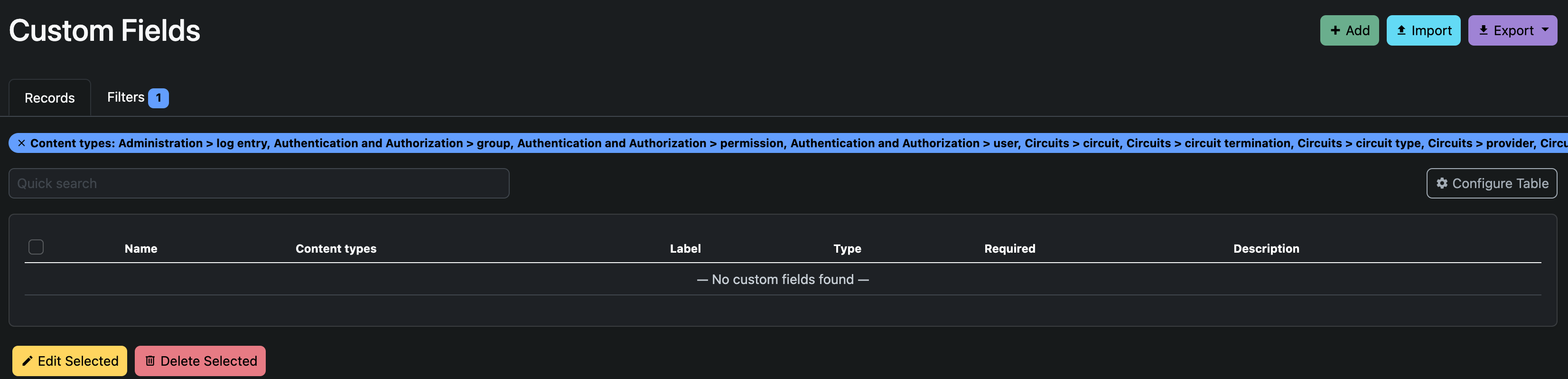The image size is (1568, 379).
Task: Sort the table by Label column
Action: coord(685,248)
